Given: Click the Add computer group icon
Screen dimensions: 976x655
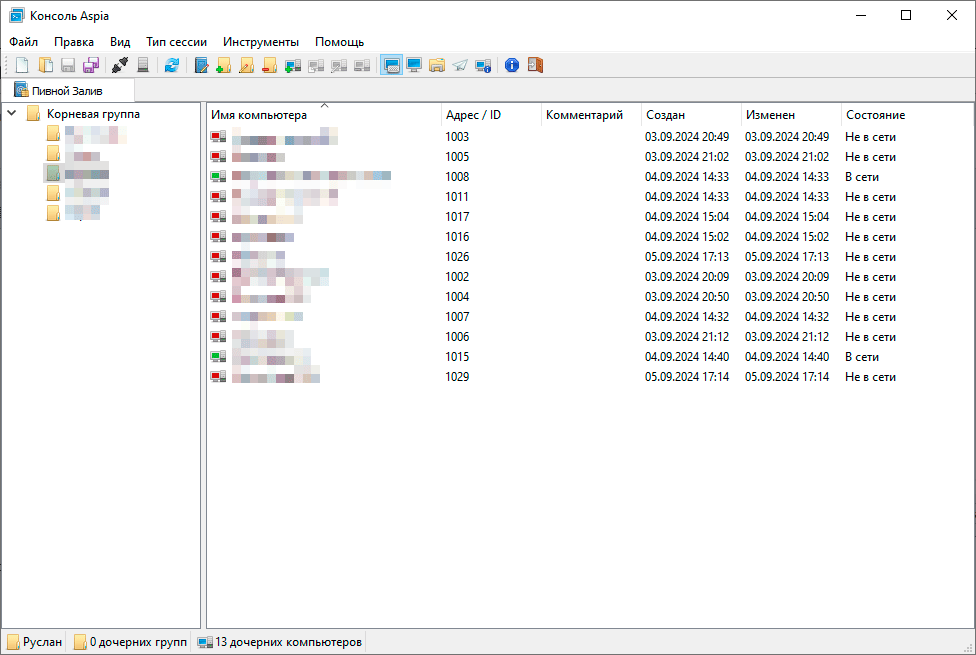Looking at the screenshot, I should tap(223, 66).
